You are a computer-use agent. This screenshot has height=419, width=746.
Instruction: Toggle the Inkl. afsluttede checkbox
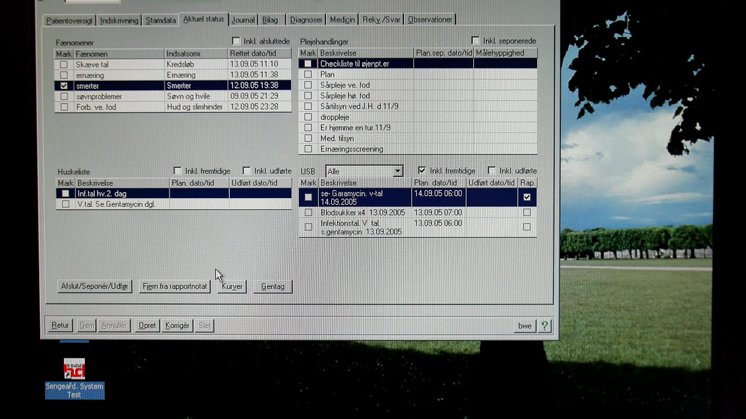click(x=236, y=41)
